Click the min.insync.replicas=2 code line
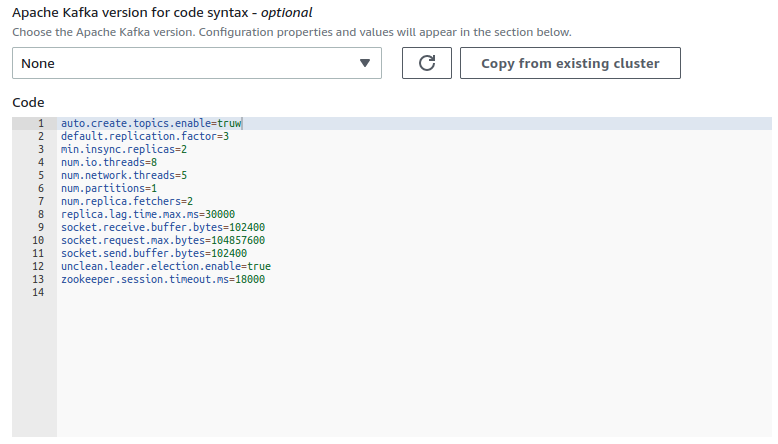 click(123, 149)
